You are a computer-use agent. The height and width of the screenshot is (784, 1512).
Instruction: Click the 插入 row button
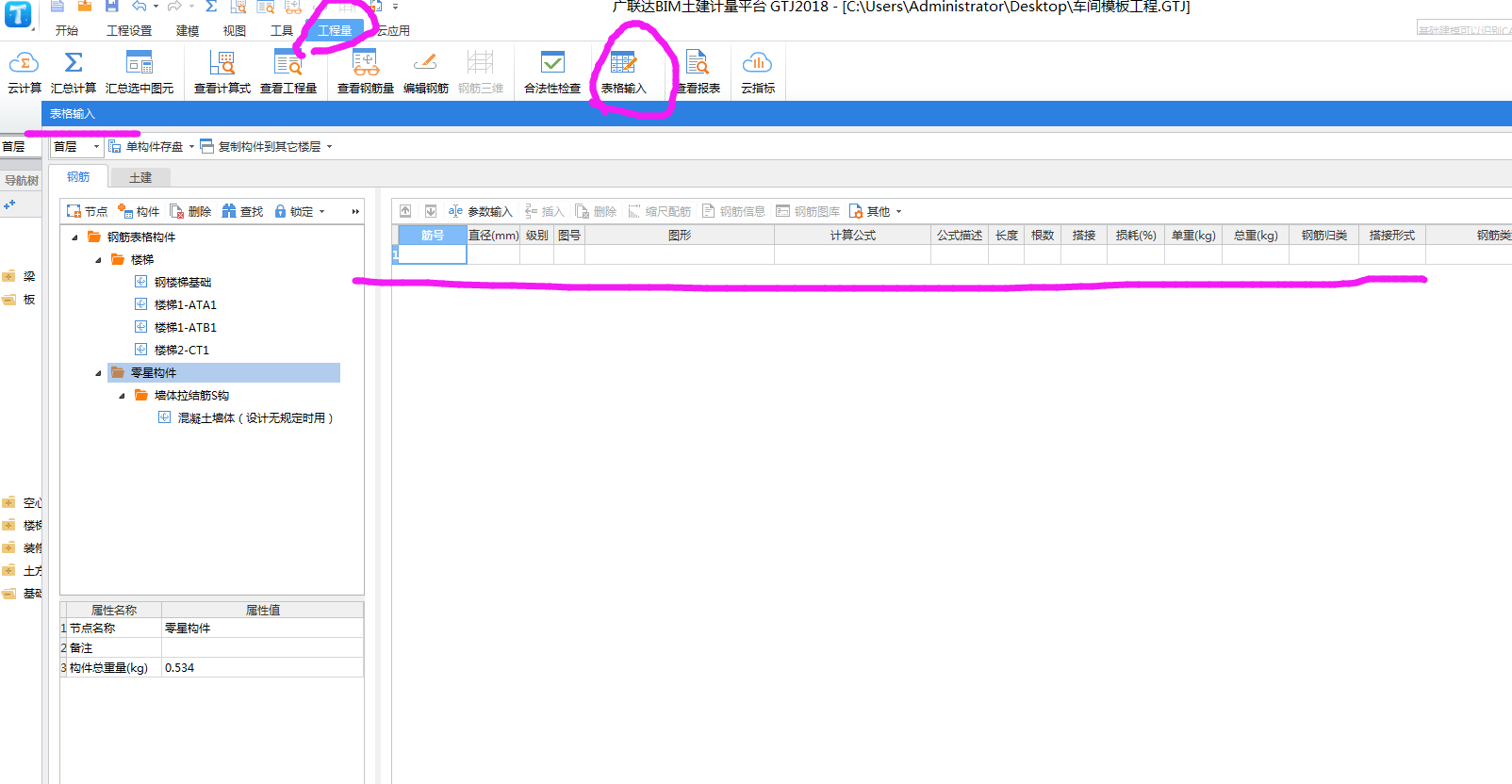pos(544,212)
